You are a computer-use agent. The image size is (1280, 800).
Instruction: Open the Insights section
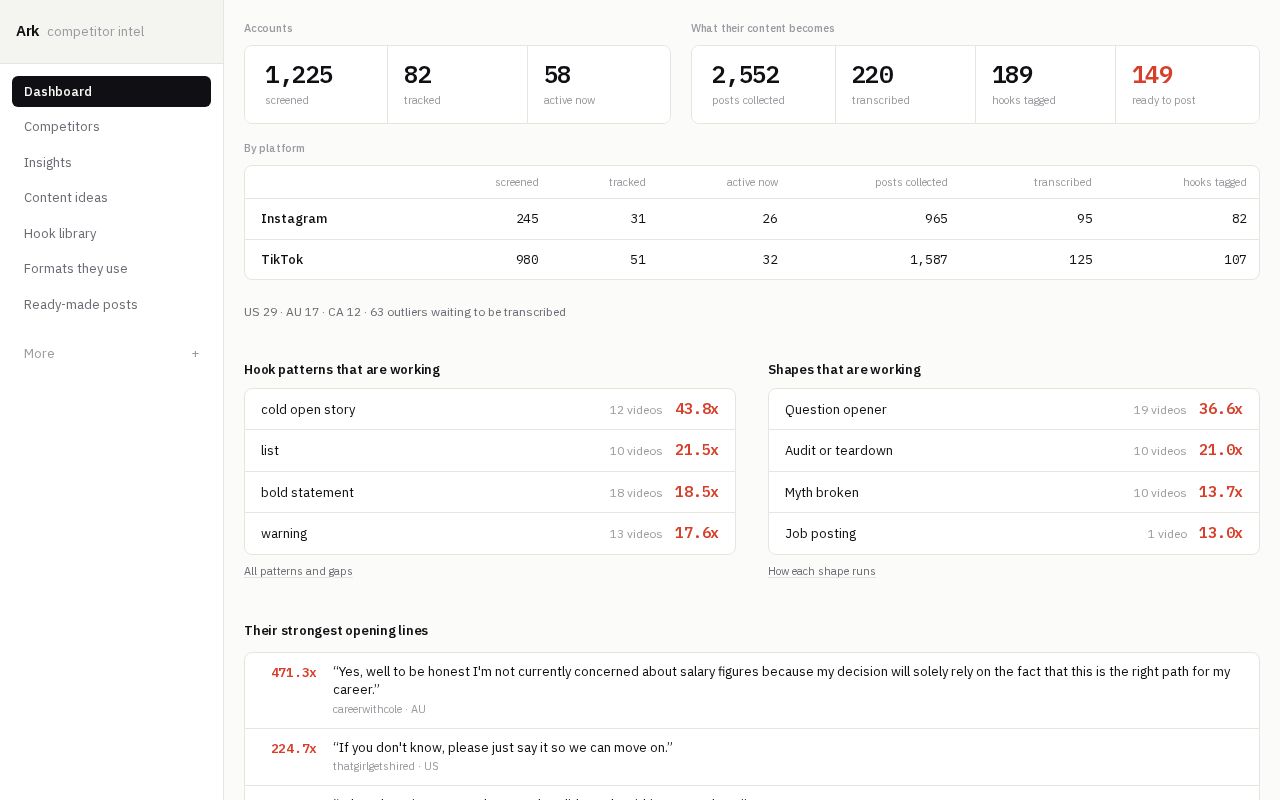(111, 162)
